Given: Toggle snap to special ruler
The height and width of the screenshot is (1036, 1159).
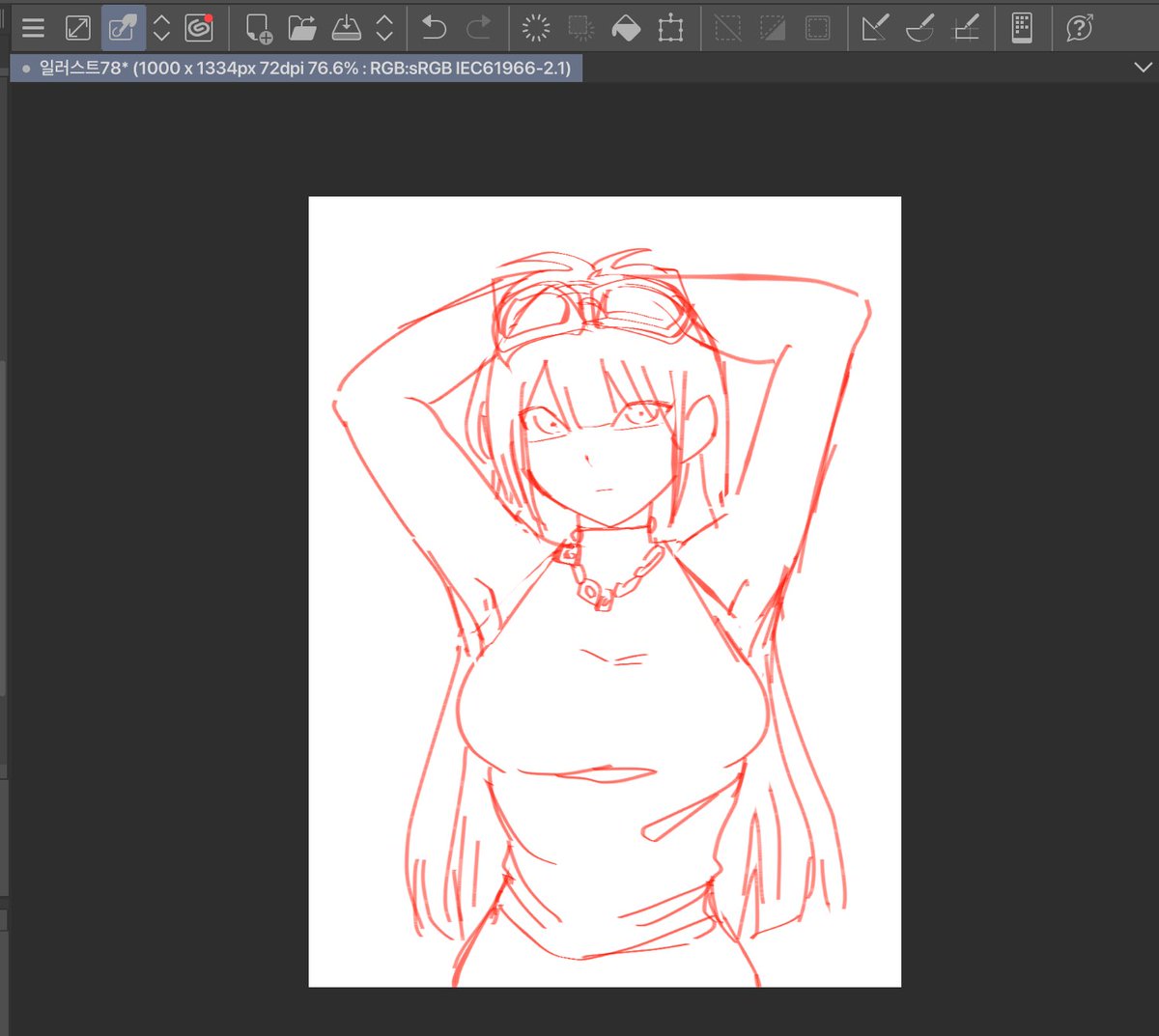Looking at the screenshot, I should coord(920,28).
